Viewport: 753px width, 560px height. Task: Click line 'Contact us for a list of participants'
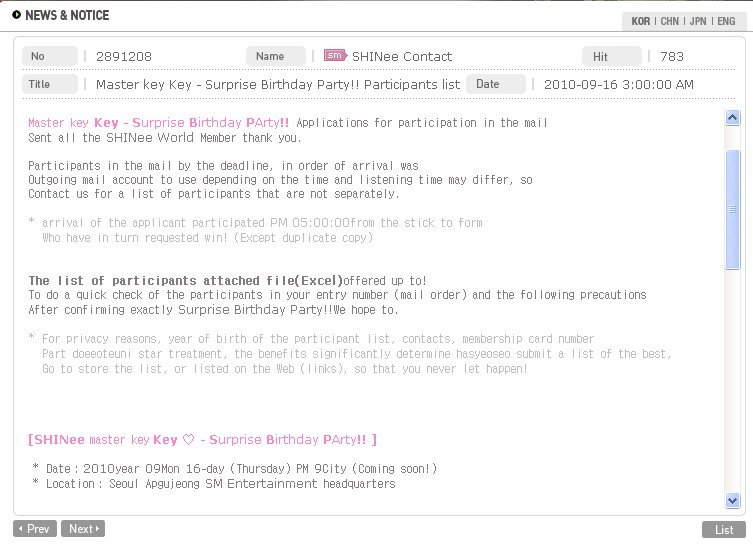214,194
